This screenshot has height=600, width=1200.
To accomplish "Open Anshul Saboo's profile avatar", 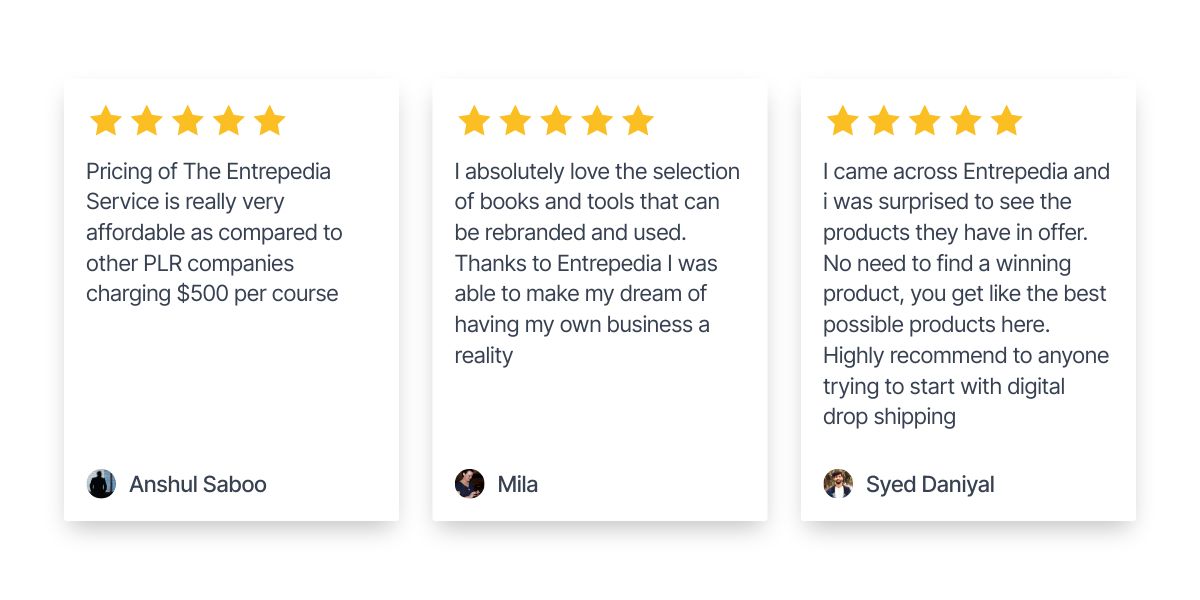I will 101,484.
